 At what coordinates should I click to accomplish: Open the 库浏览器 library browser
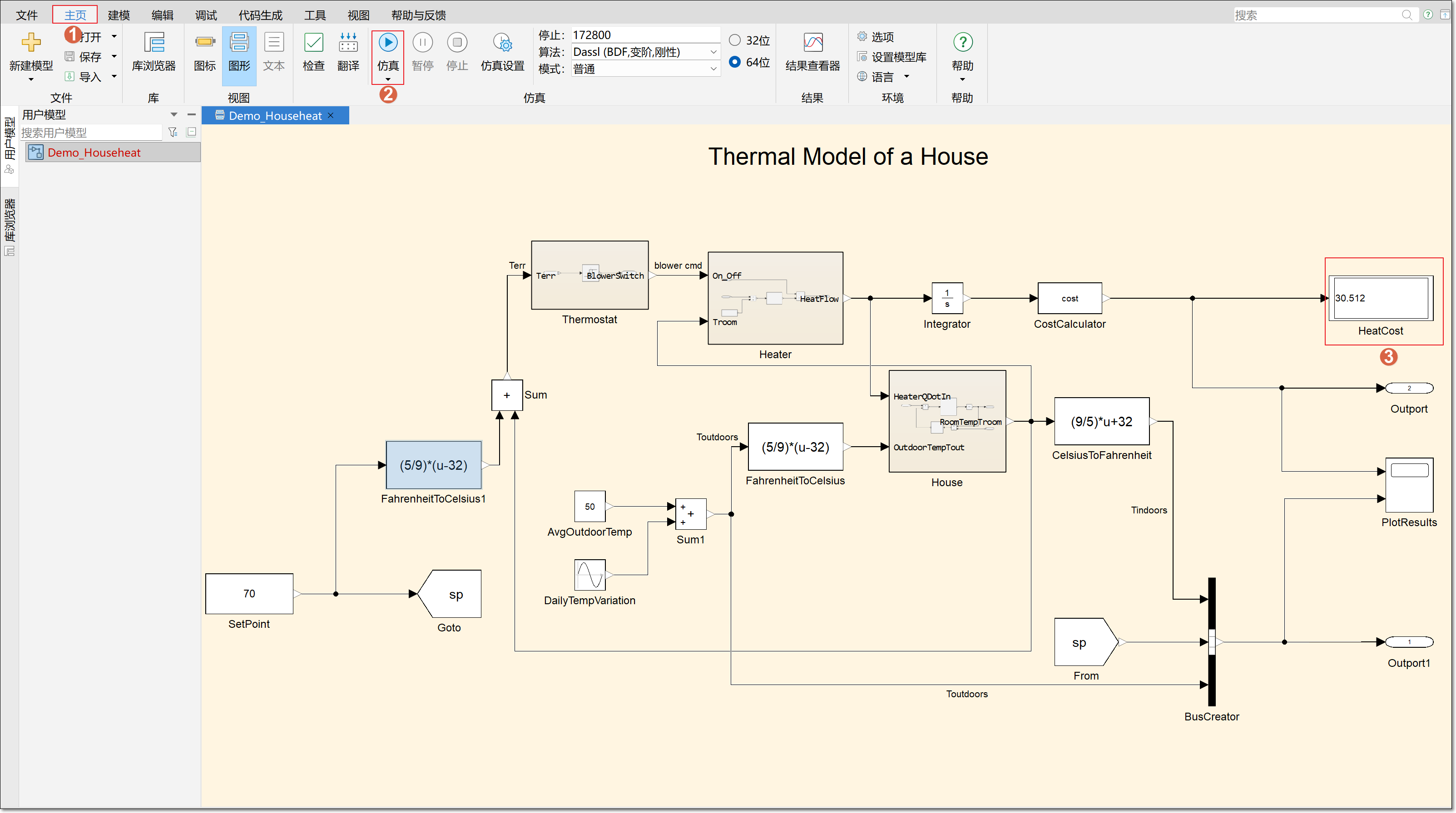tap(154, 51)
